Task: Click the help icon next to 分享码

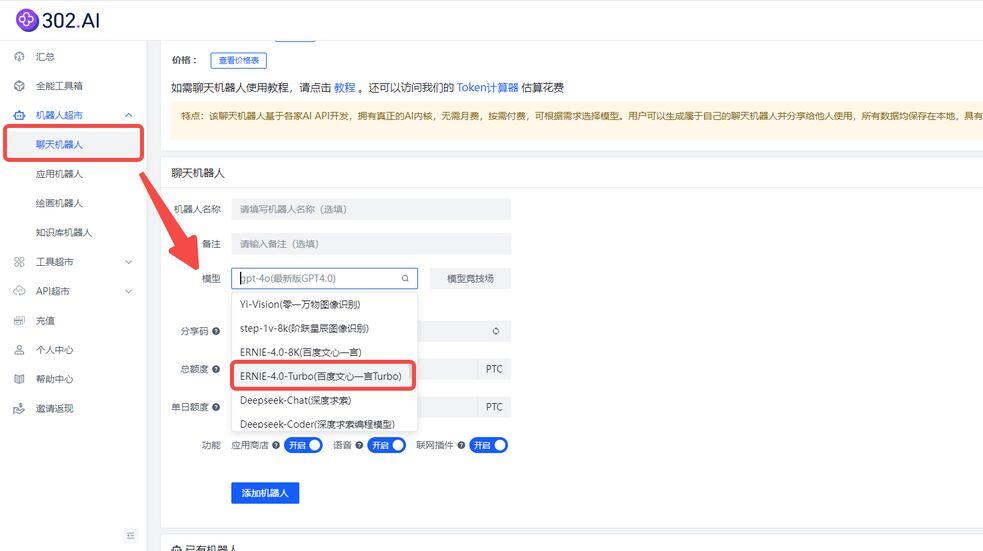Action: coord(216,331)
